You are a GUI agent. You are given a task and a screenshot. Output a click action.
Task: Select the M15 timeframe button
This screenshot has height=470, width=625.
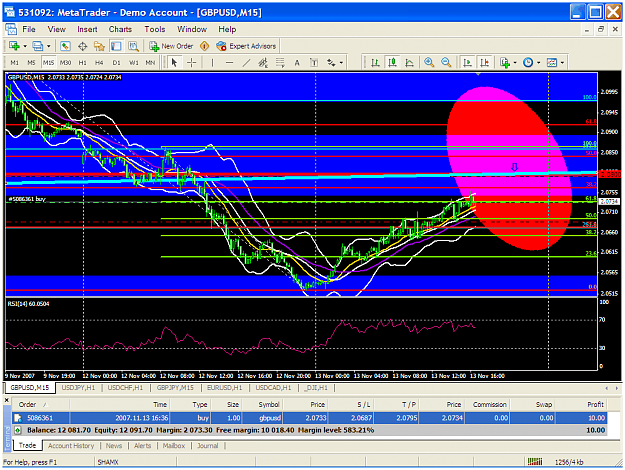tap(48, 63)
